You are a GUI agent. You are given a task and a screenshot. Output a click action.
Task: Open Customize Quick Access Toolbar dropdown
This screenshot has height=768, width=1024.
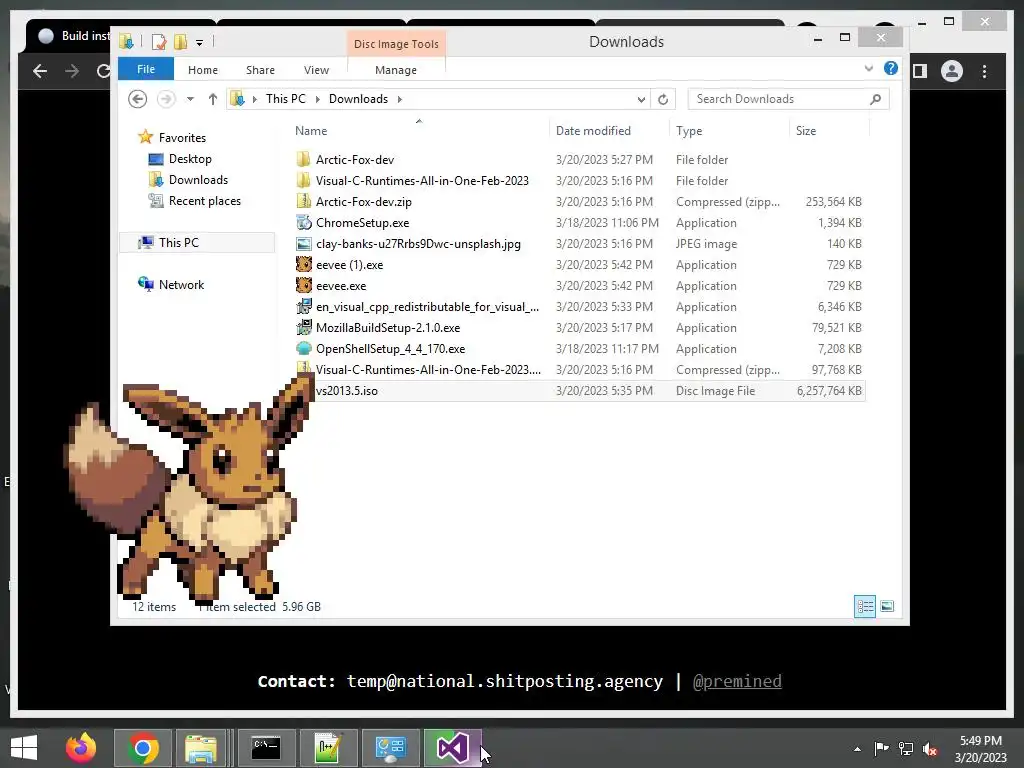(199, 43)
